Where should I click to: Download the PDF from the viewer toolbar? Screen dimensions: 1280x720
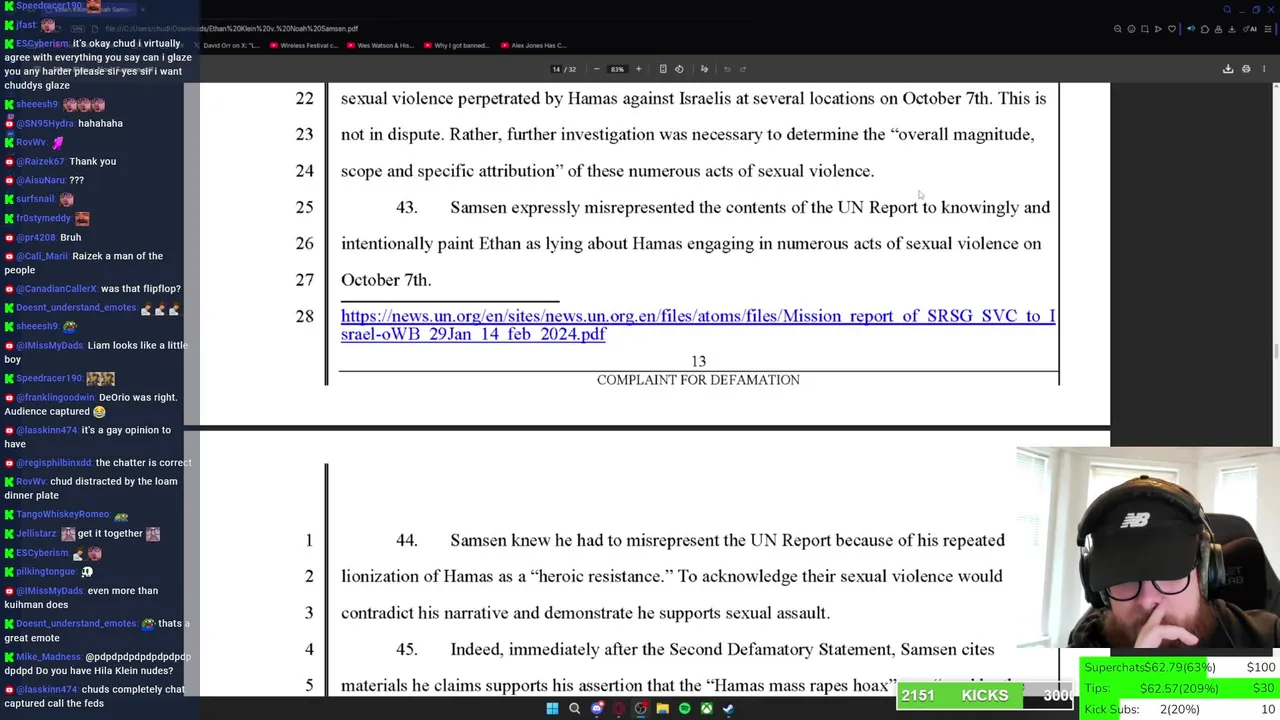pos(1228,69)
